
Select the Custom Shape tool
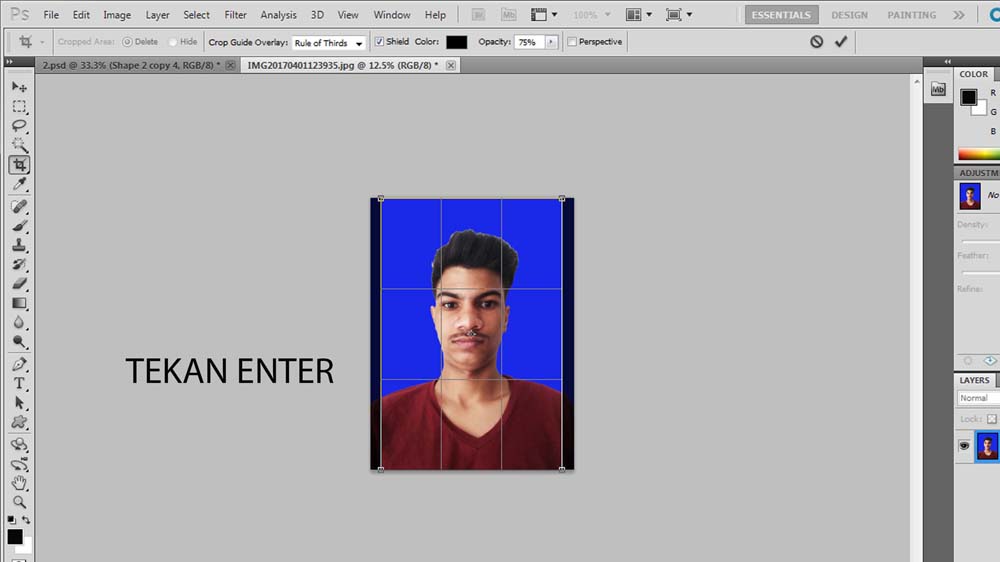click(19, 422)
